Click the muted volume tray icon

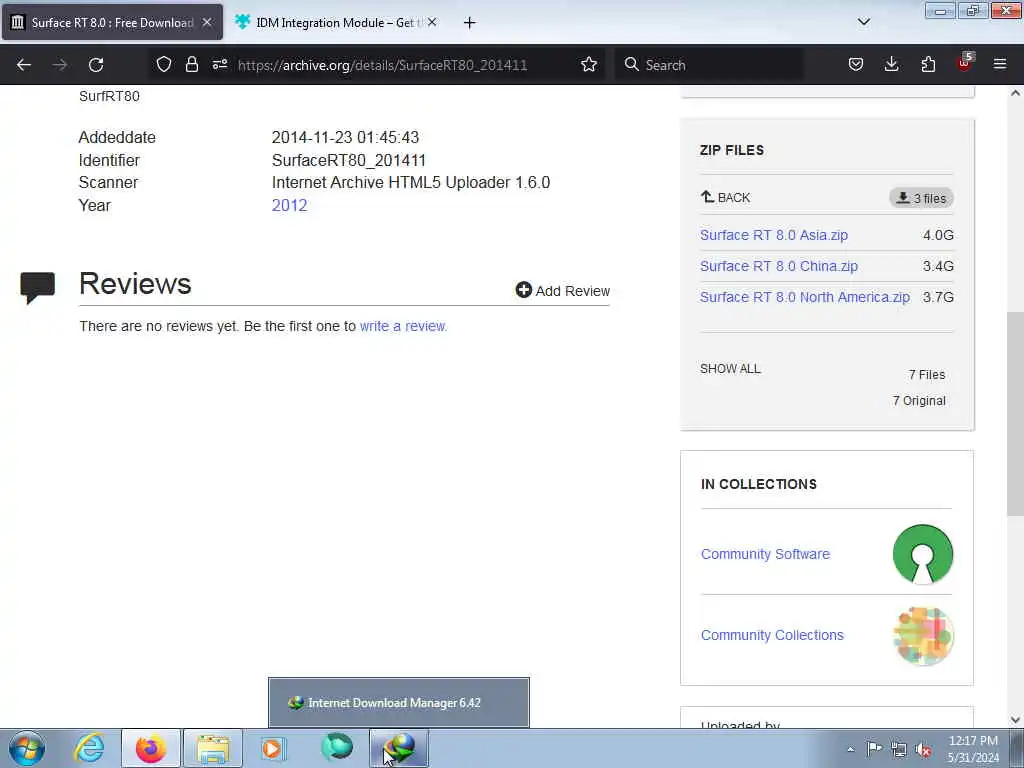[923, 749]
